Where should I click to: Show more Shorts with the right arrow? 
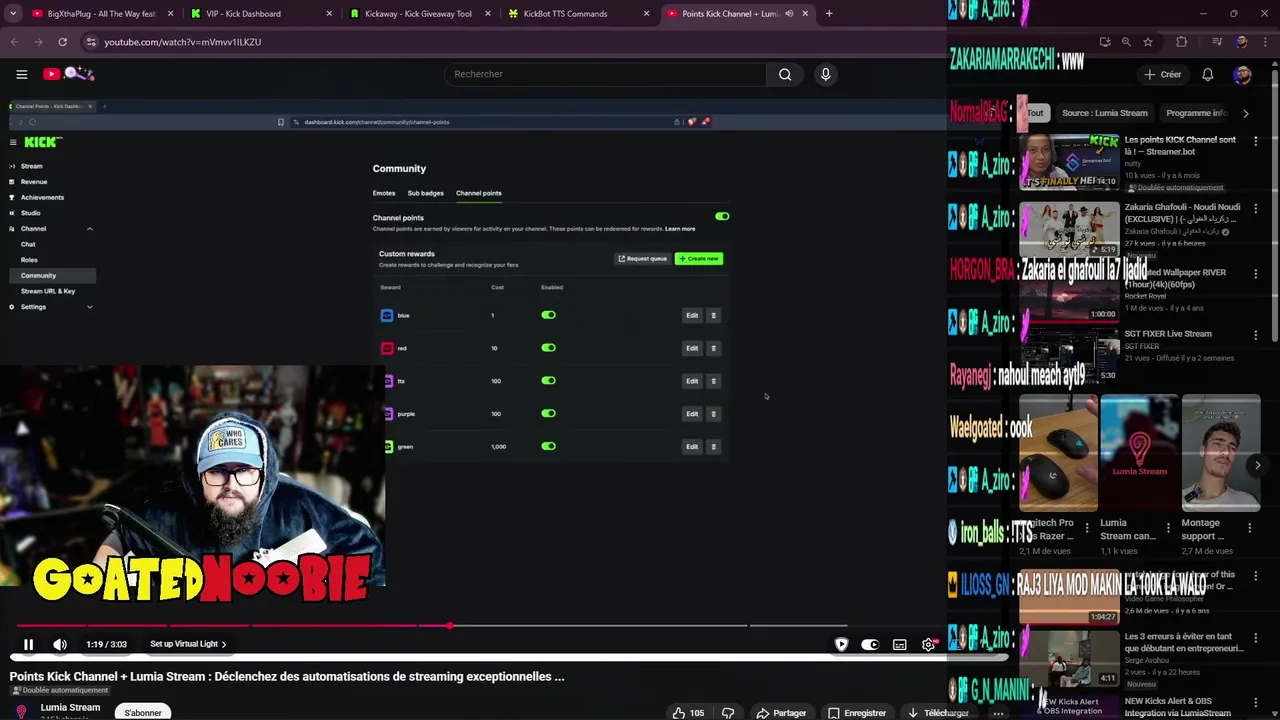coord(1257,465)
